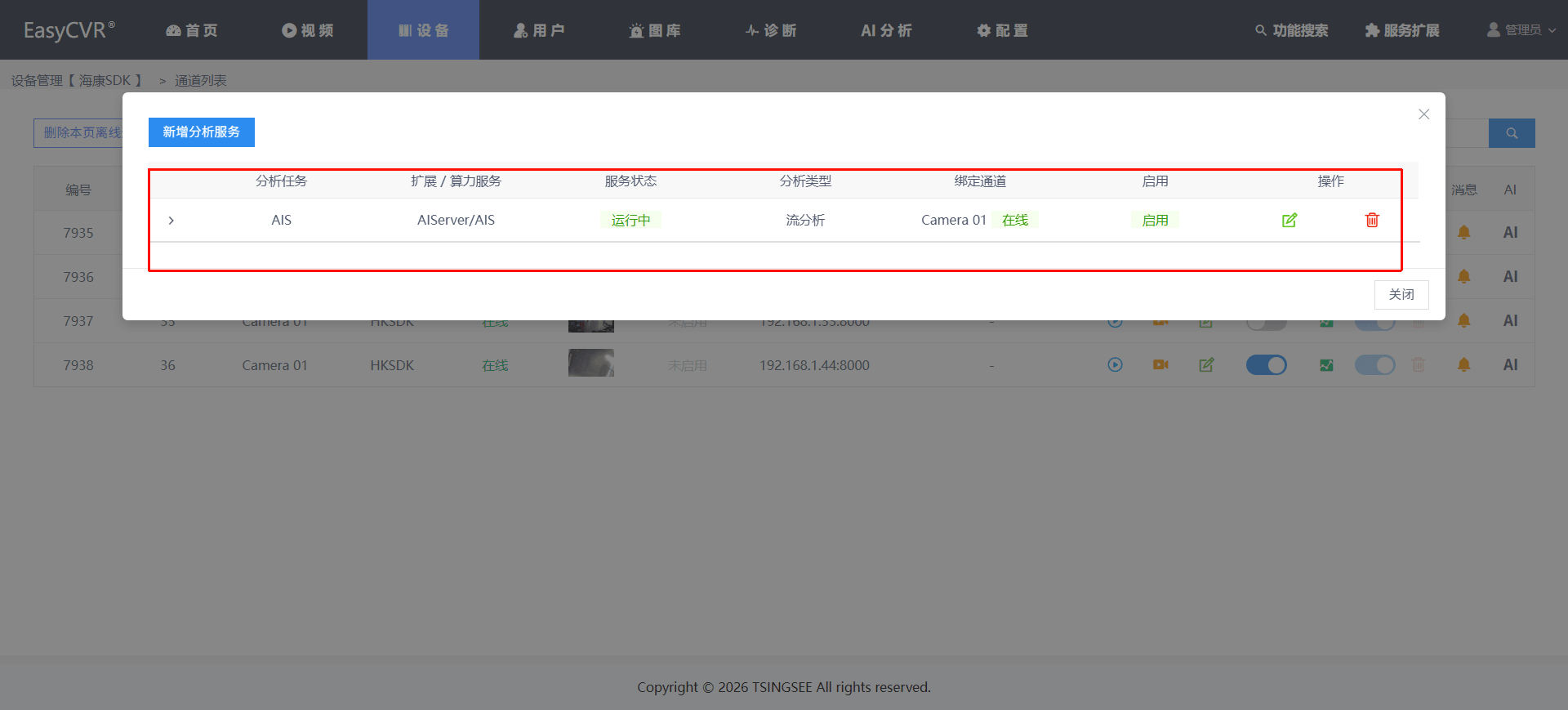Image resolution: width=1568 pixels, height=710 pixels.
Task: Open the 管理员 account dropdown
Action: click(1521, 30)
